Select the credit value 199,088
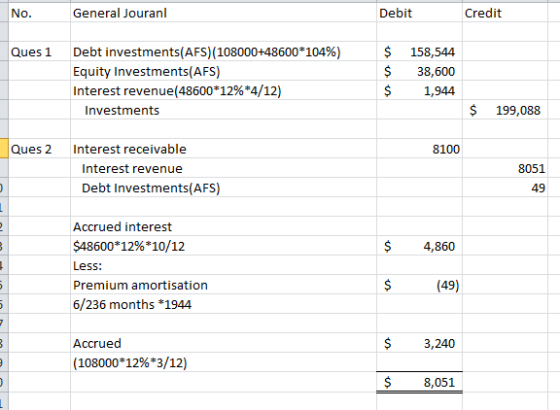560x410 pixels. pos(505,110)
